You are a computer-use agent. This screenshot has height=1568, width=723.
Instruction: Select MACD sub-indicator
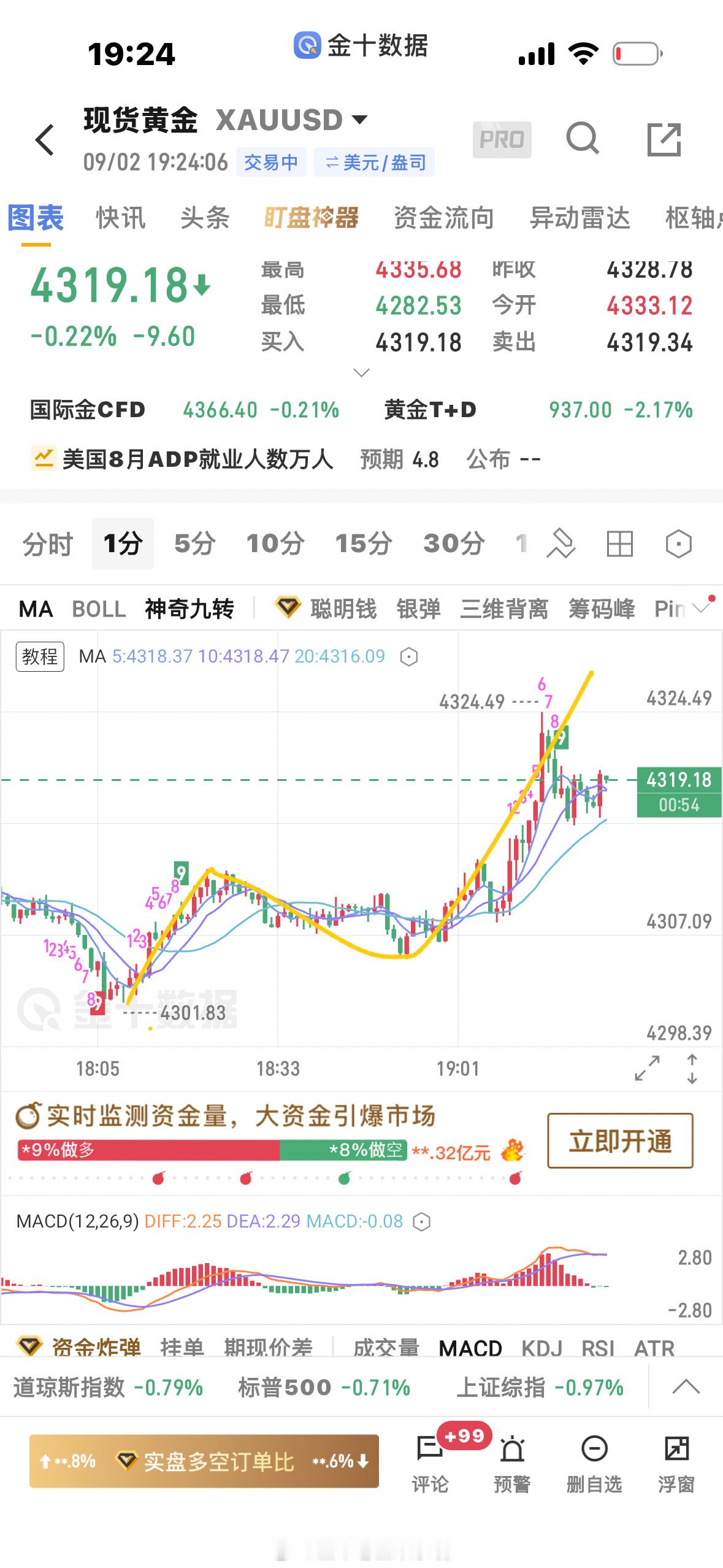[470, 1348]
